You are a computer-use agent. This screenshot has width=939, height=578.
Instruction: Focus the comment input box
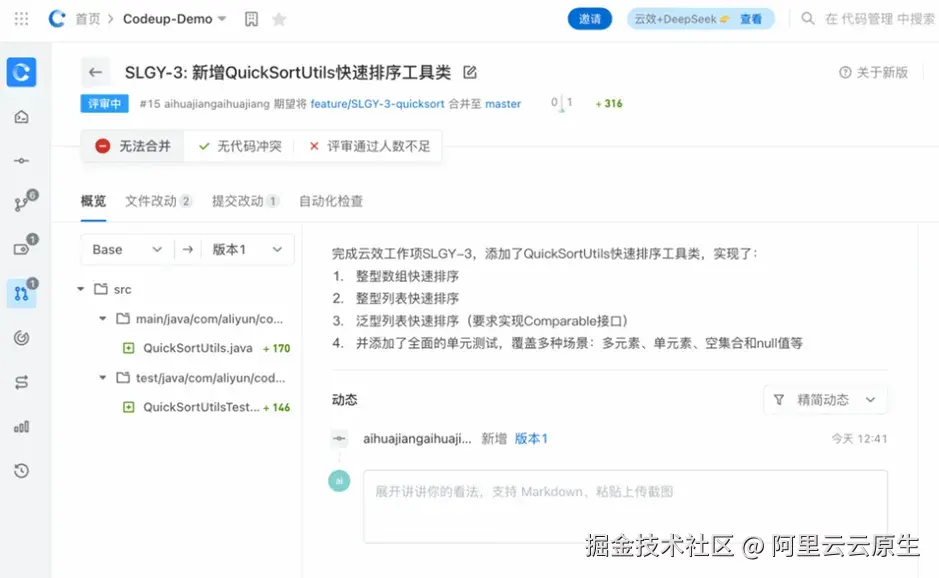tap(625, 506)
